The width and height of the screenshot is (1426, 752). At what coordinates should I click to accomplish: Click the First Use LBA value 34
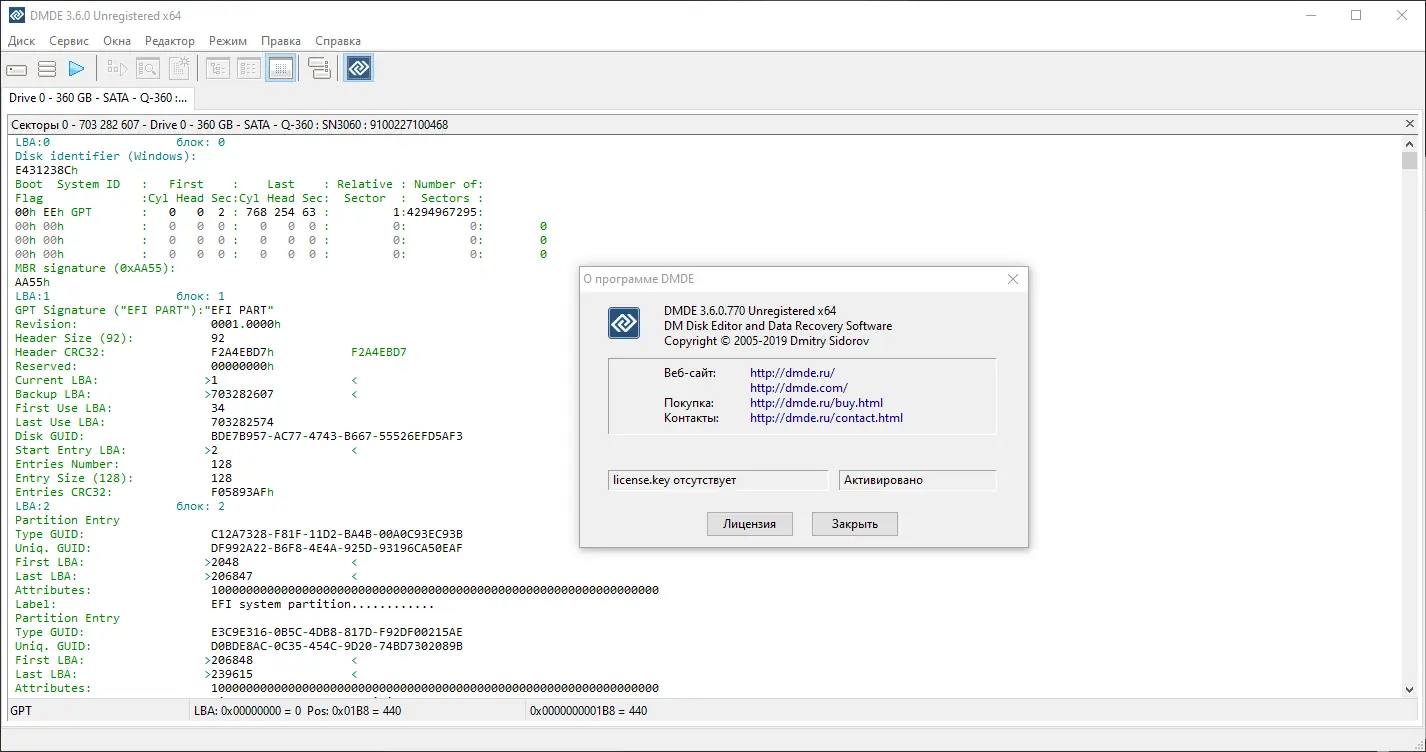218,408
